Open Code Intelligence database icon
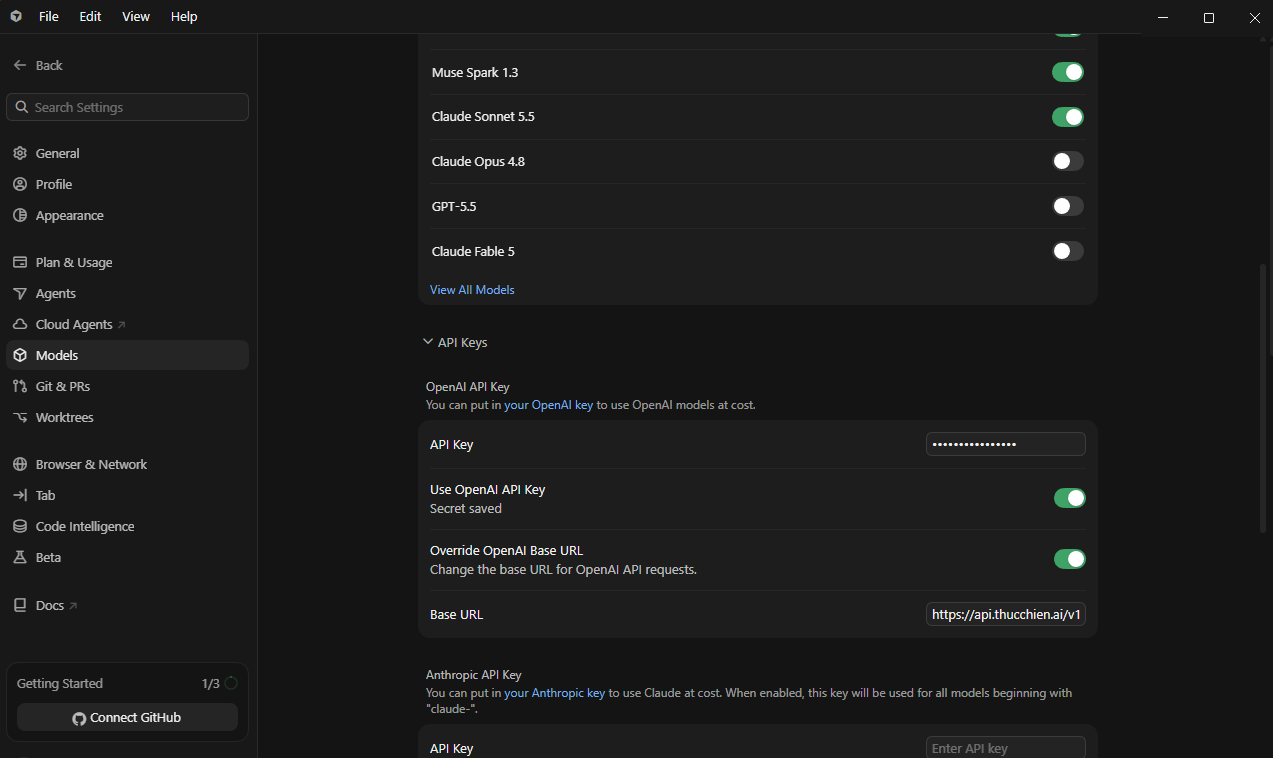Image resolution: width=1273 pixels, height=758 pixels. click(x=19, y=526)
